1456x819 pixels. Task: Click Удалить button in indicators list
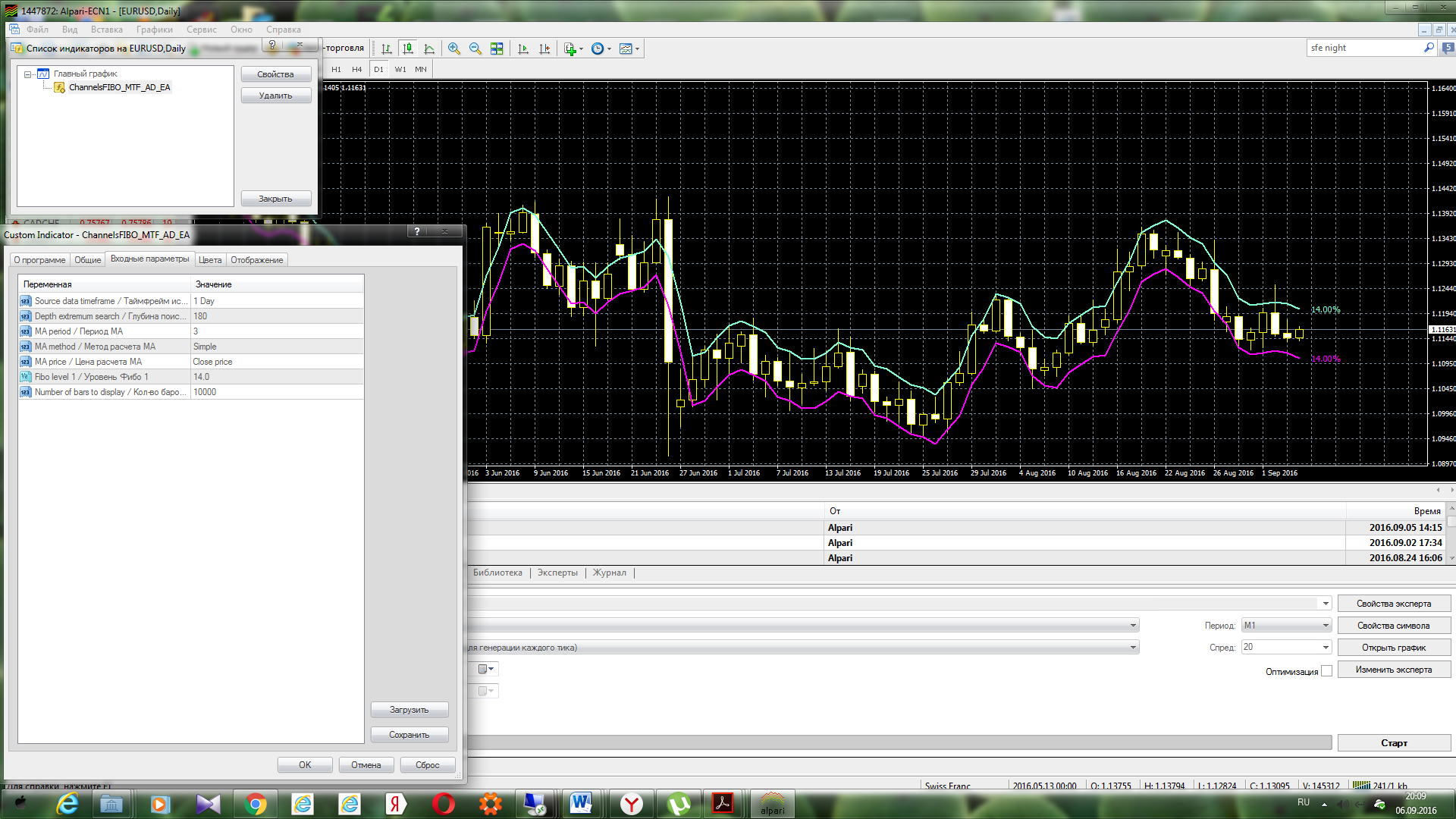[x=275, y=96]
